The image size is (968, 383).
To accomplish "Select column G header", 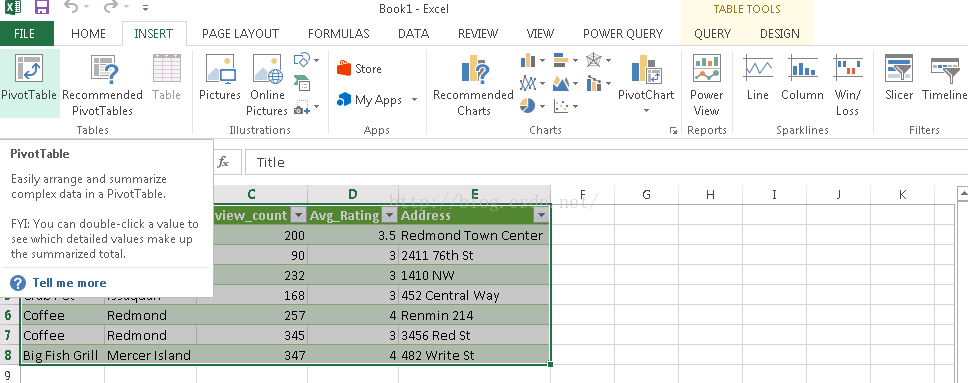I will [646, 195].
